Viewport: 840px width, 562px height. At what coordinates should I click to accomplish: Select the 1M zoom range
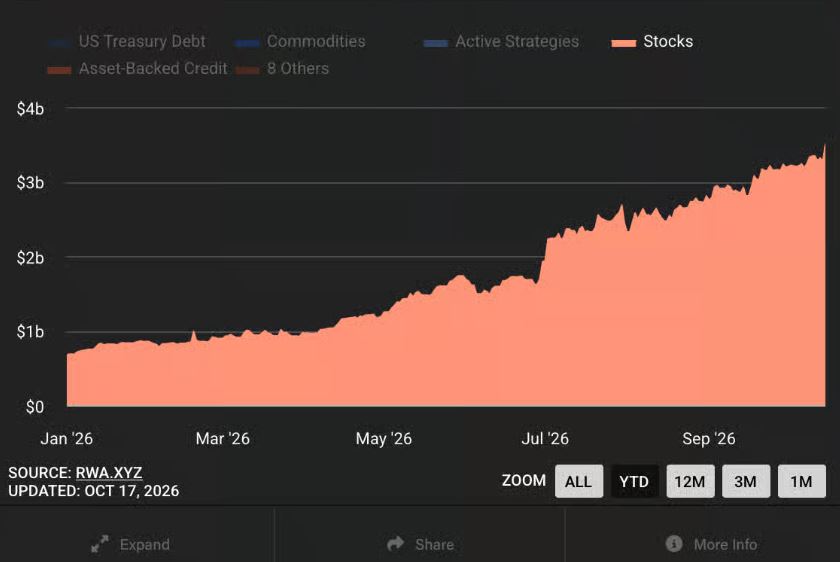801,481
